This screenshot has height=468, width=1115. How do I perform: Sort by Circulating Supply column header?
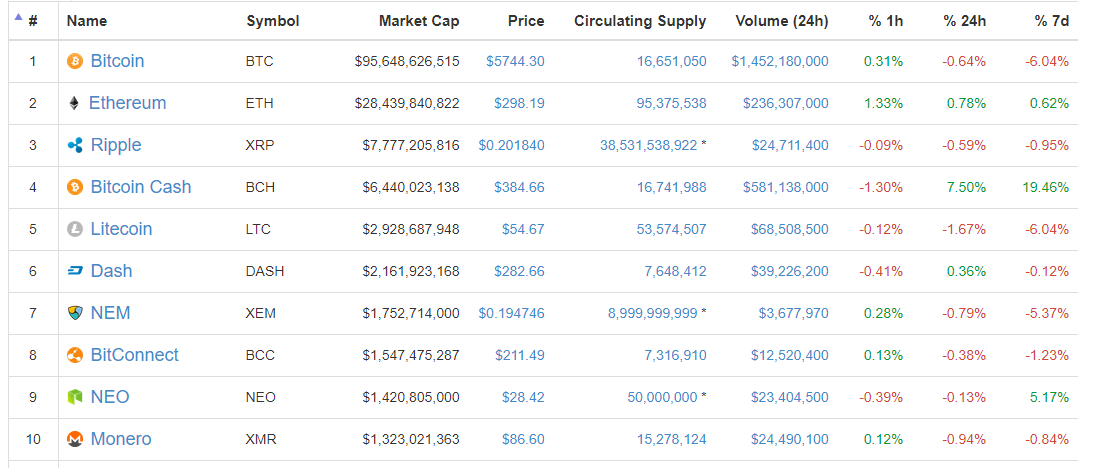coord(640,20)
